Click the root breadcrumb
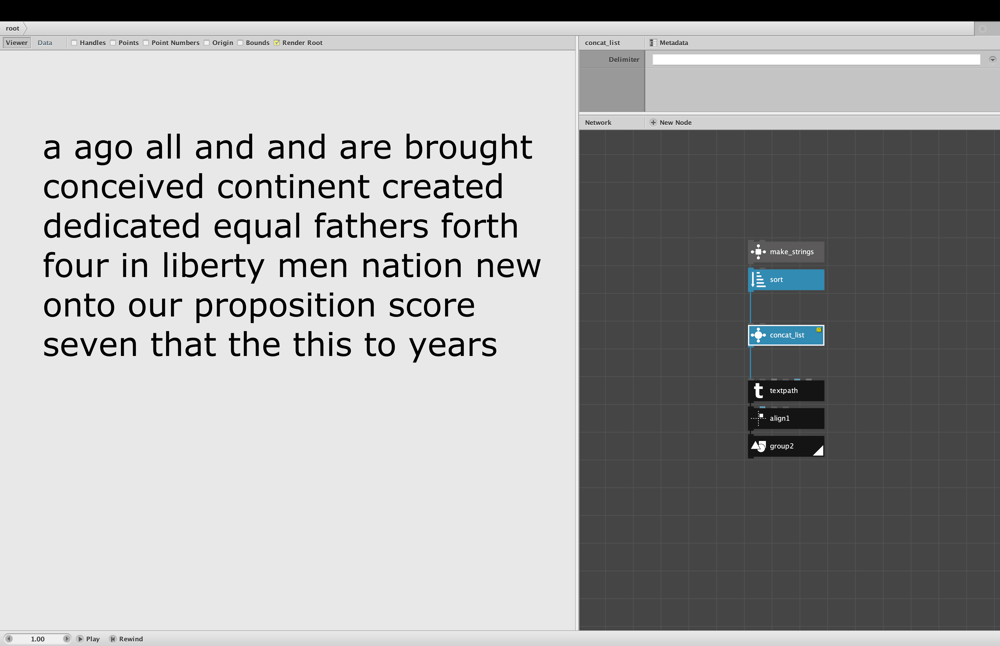The width and height of the screenshot is (1000, 646). click(13, 28)
